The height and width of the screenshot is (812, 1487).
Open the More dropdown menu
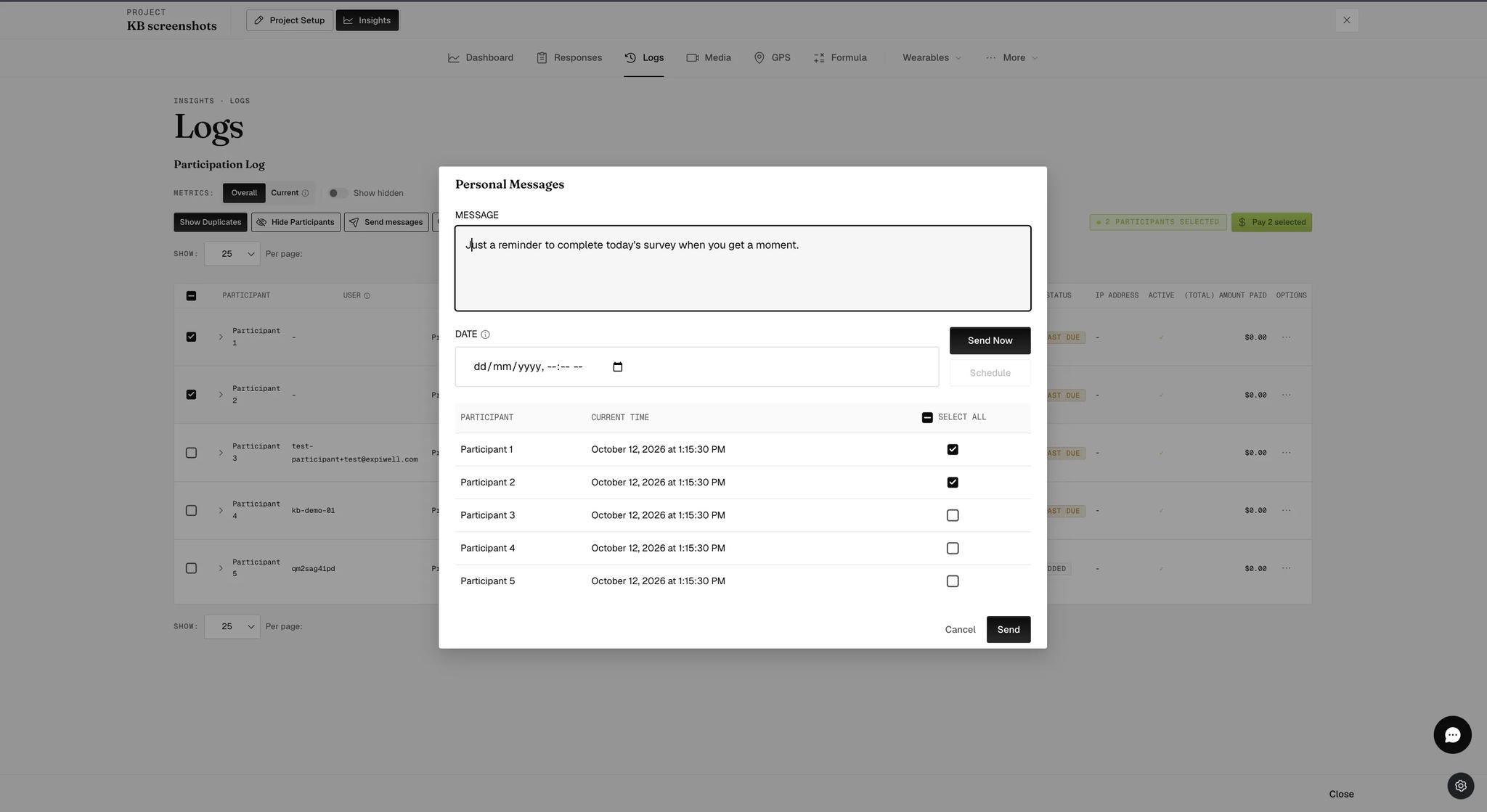click(x=1012, y=58)
